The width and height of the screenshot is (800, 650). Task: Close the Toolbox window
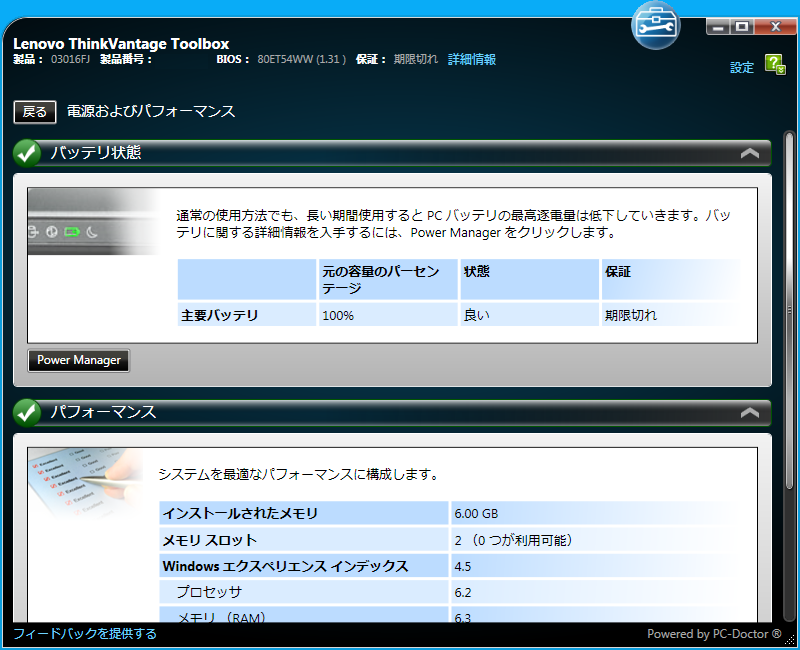coord(776,27)
